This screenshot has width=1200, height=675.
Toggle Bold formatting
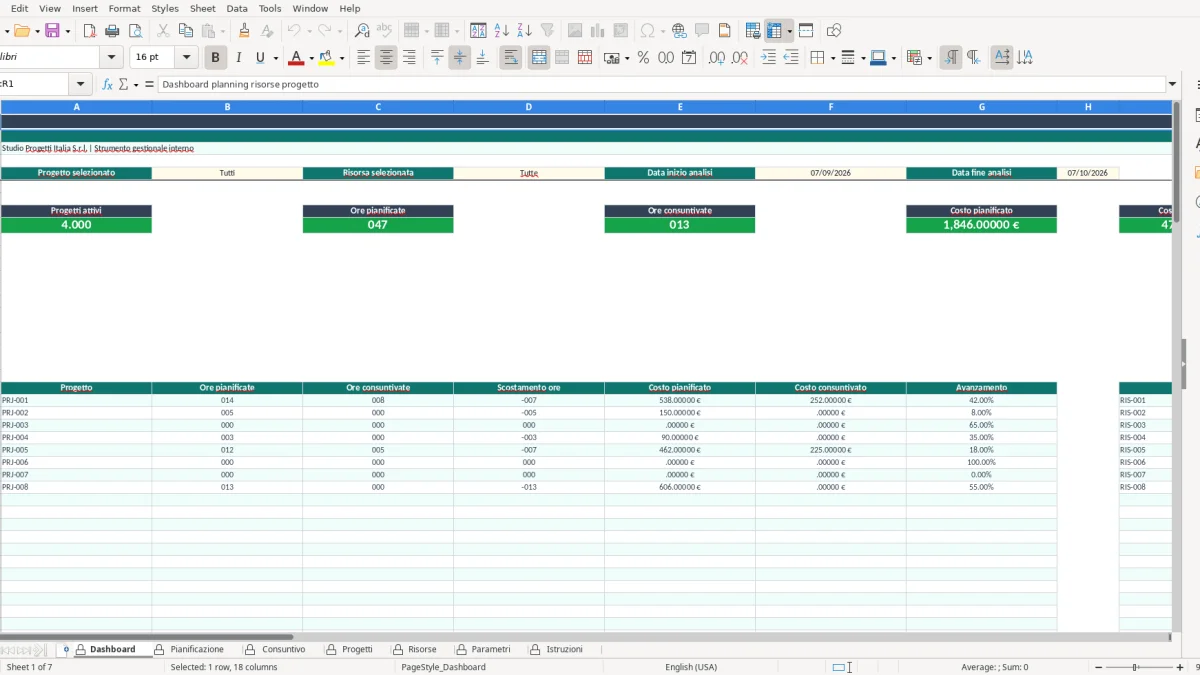215,58
